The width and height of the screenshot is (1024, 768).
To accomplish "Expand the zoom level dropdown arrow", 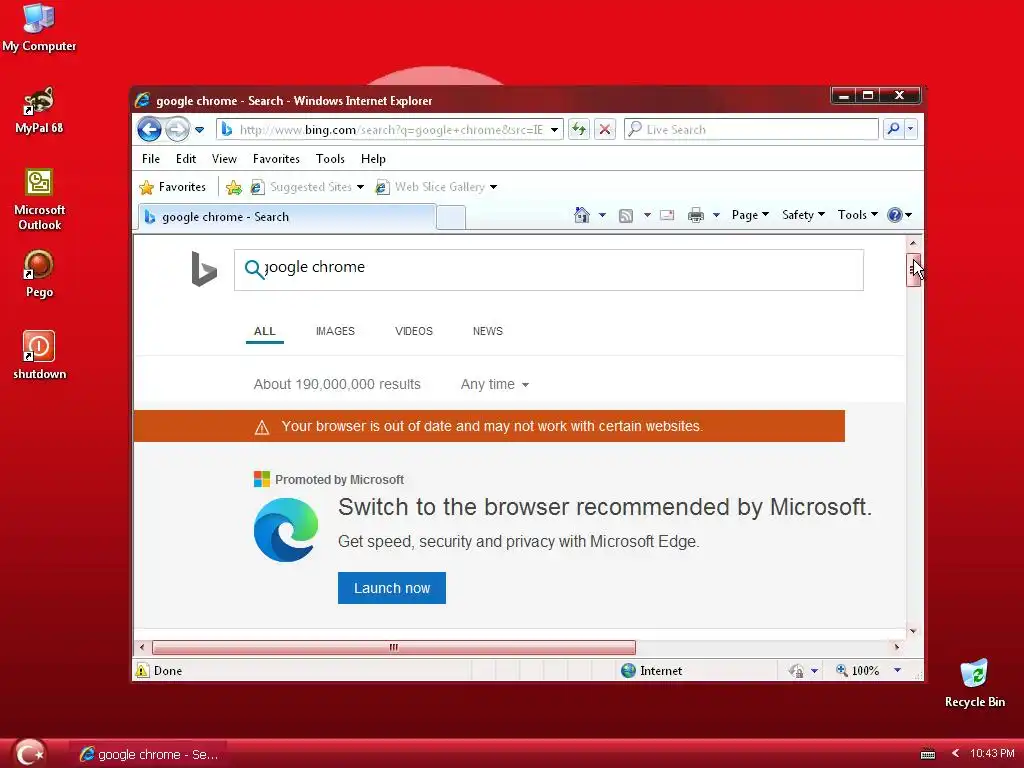I will pyautogui.click(x=897, y=671).
